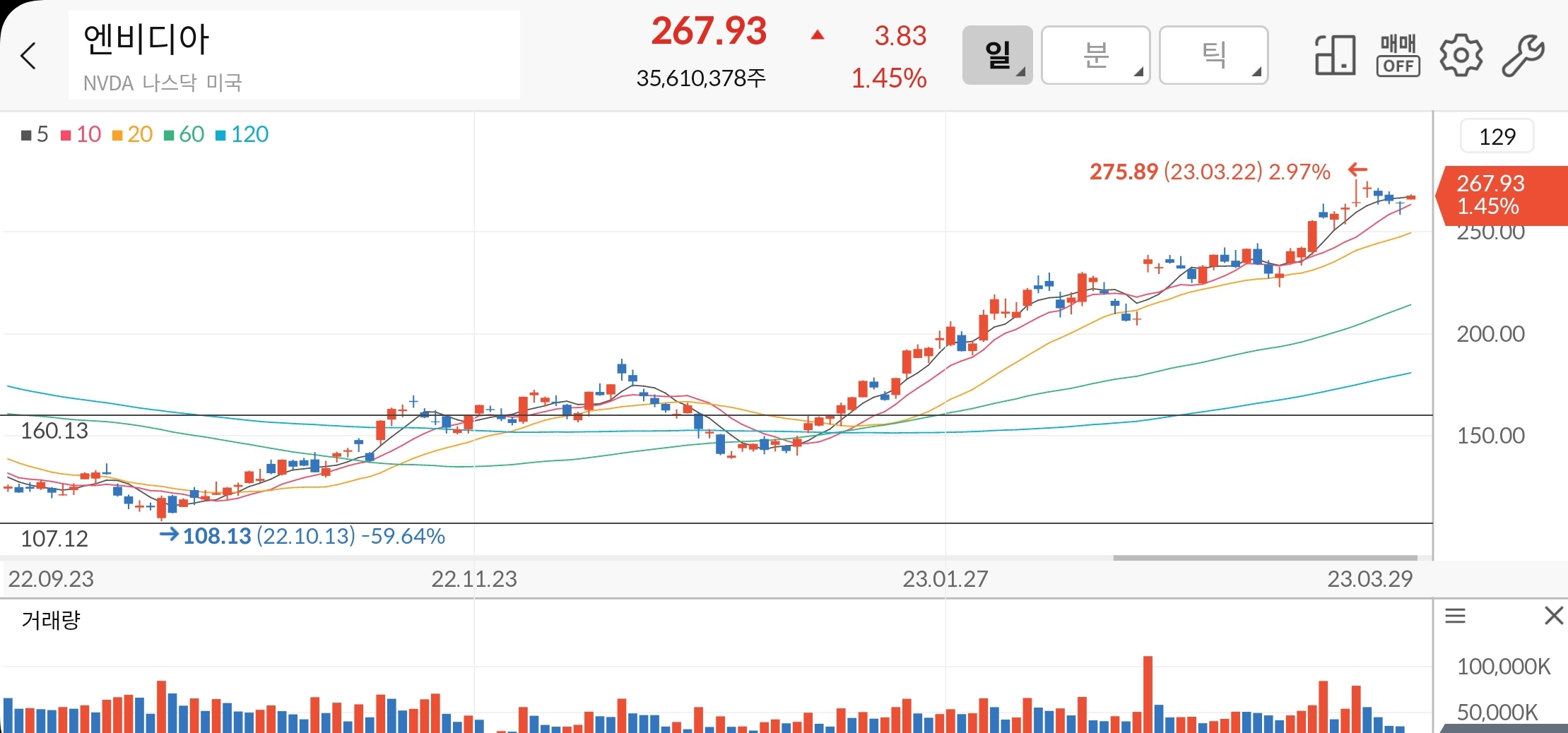Close the 거래량 volume panel
The width and height of the screenshot is (1568, 733).
(x=1553, y=616)
